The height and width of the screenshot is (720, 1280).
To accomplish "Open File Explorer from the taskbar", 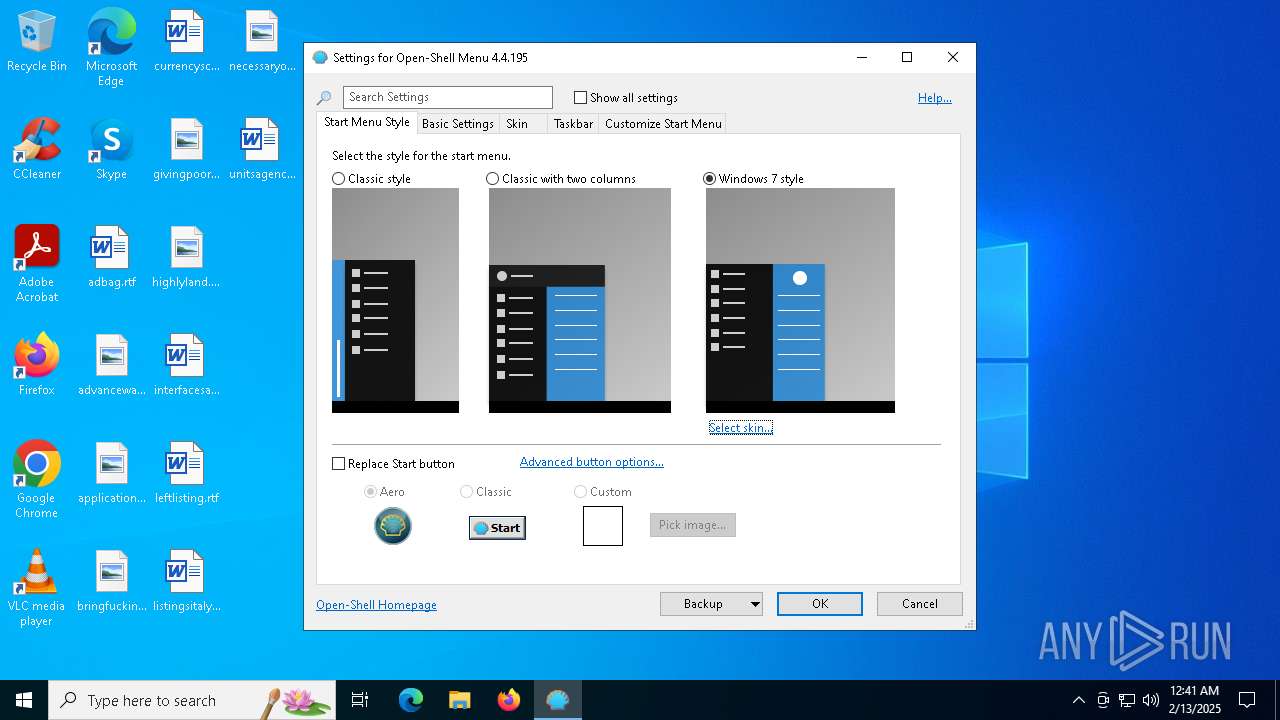I will click(460, 700).
